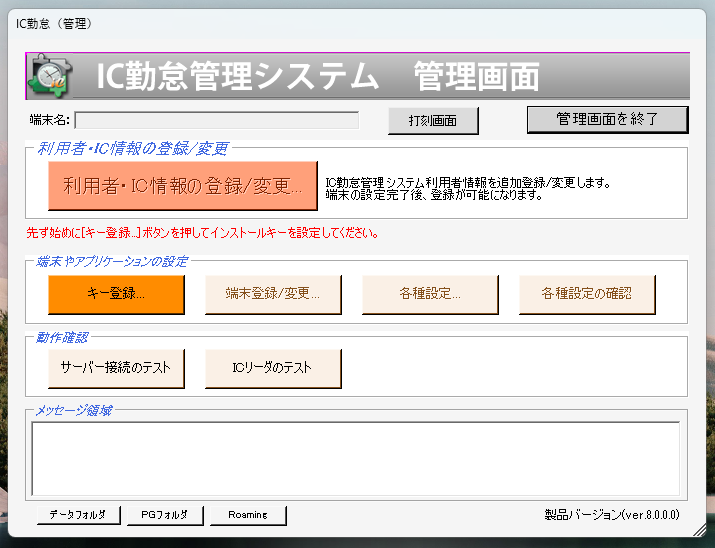Click 管理画面を終了 to exit
The height and width of the screenshot is (548, 715).
click(x=607, y=119)
